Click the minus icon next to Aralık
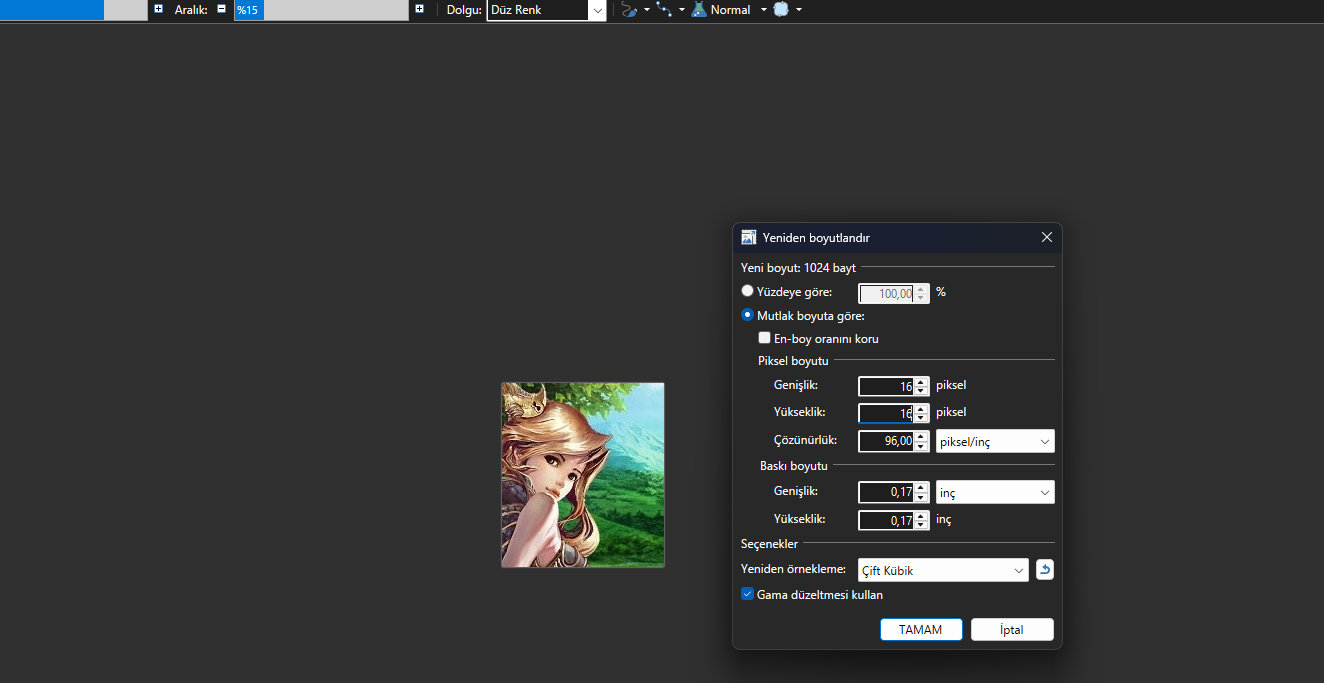The width and height of the screenshot is (1324, 683). click(222, 9)
